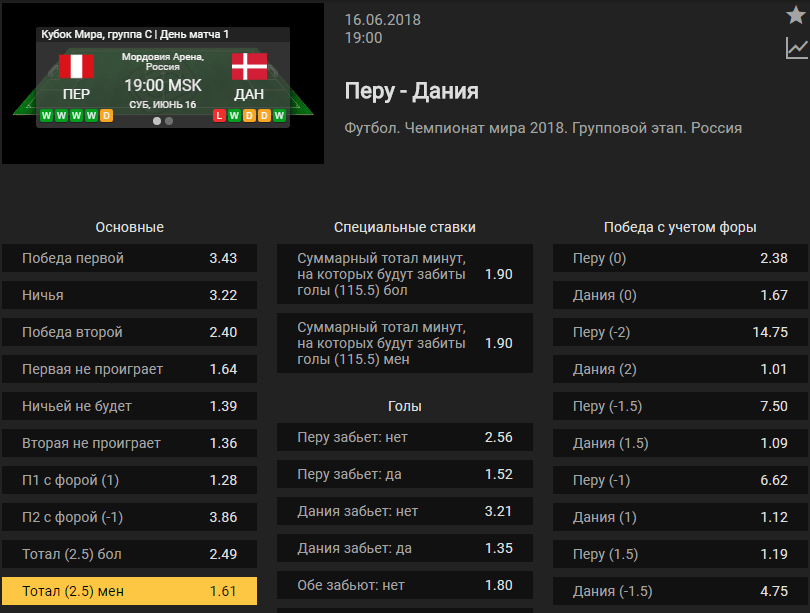
Task: Pick П1 с форой (1) bet
Action: pyautogui.click(x=130, y=480)
